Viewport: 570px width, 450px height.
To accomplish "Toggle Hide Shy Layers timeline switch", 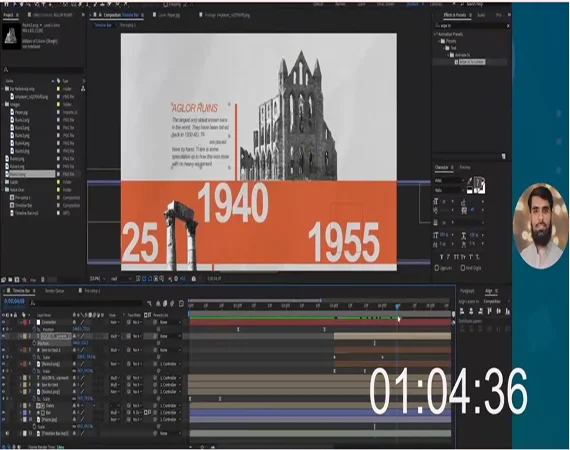I will 158,303.
